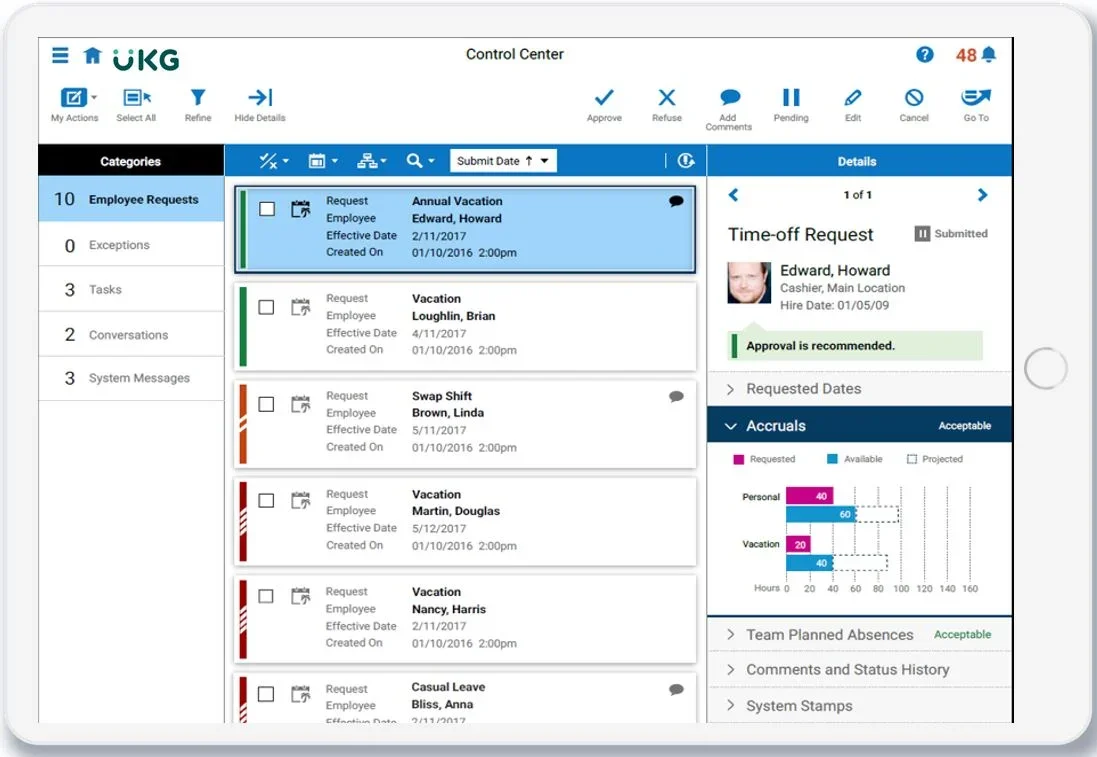Open comment bubble on Swap Shift request

pyautogui.click(x=676, y=397)
